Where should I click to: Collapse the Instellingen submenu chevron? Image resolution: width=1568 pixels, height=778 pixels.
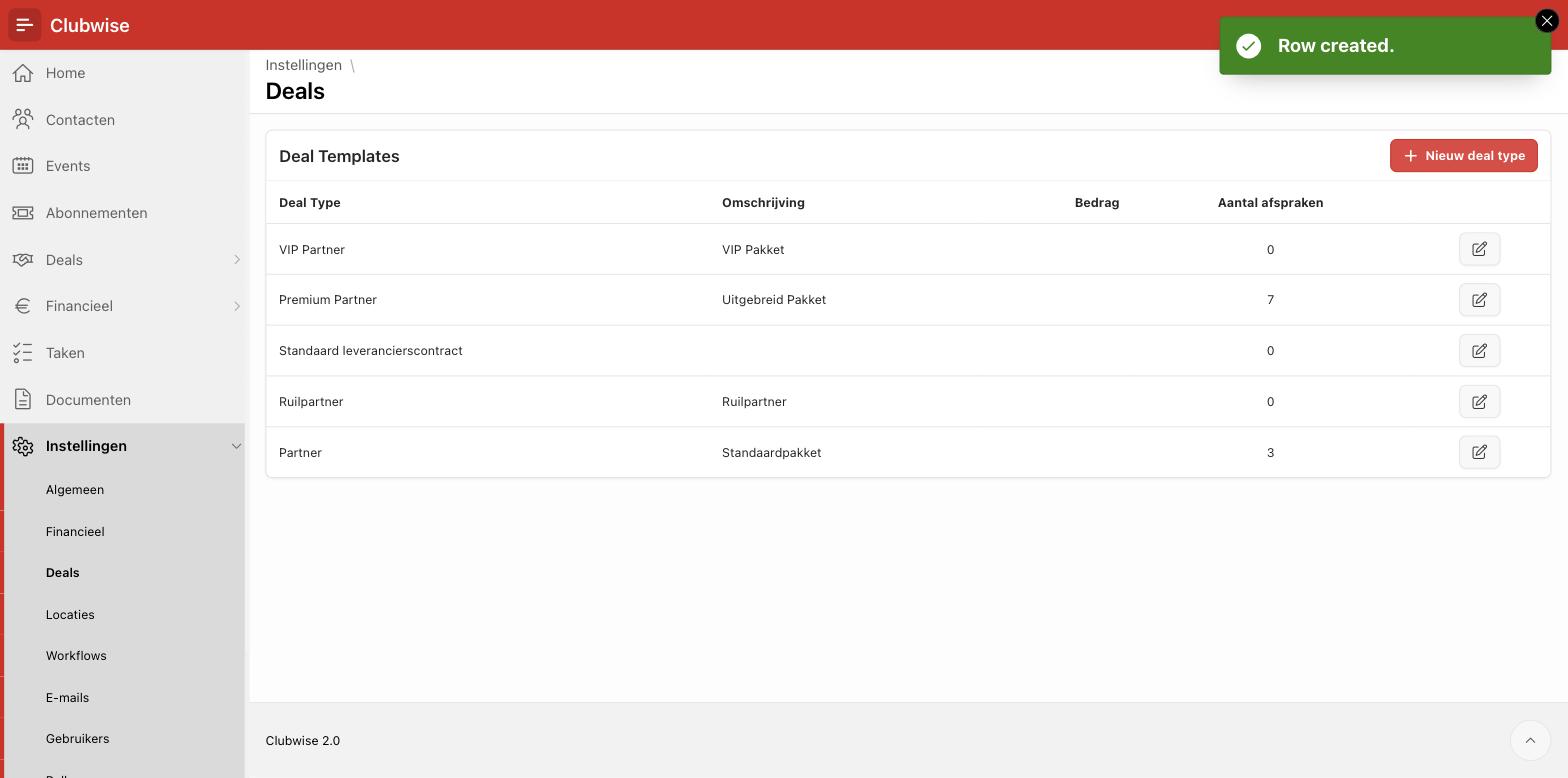(237, 446)
